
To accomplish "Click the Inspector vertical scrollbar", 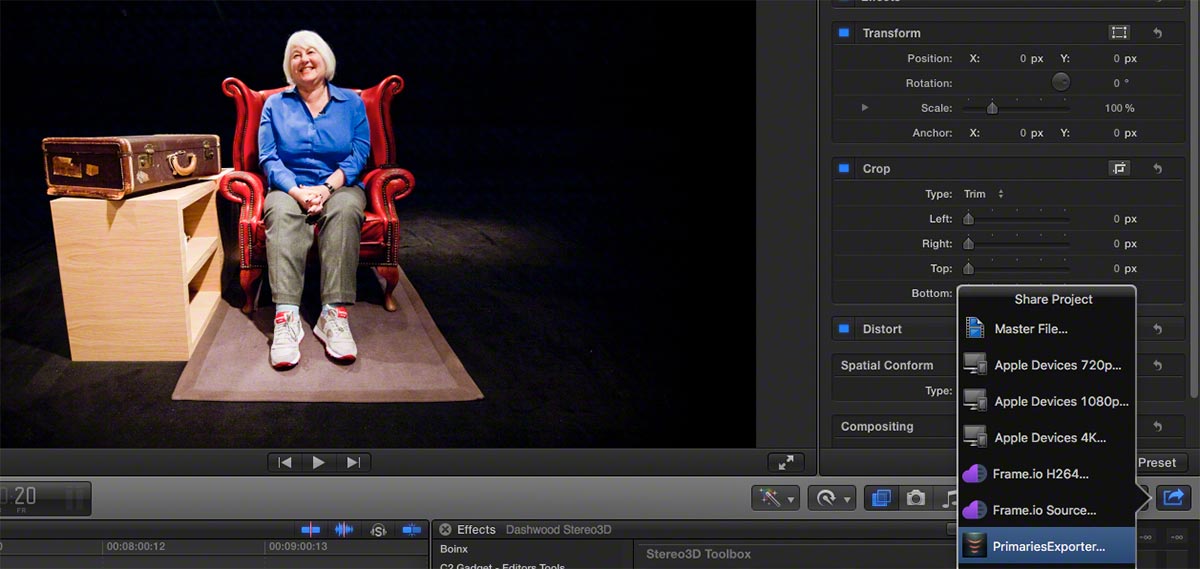I will coord(1193,200).
